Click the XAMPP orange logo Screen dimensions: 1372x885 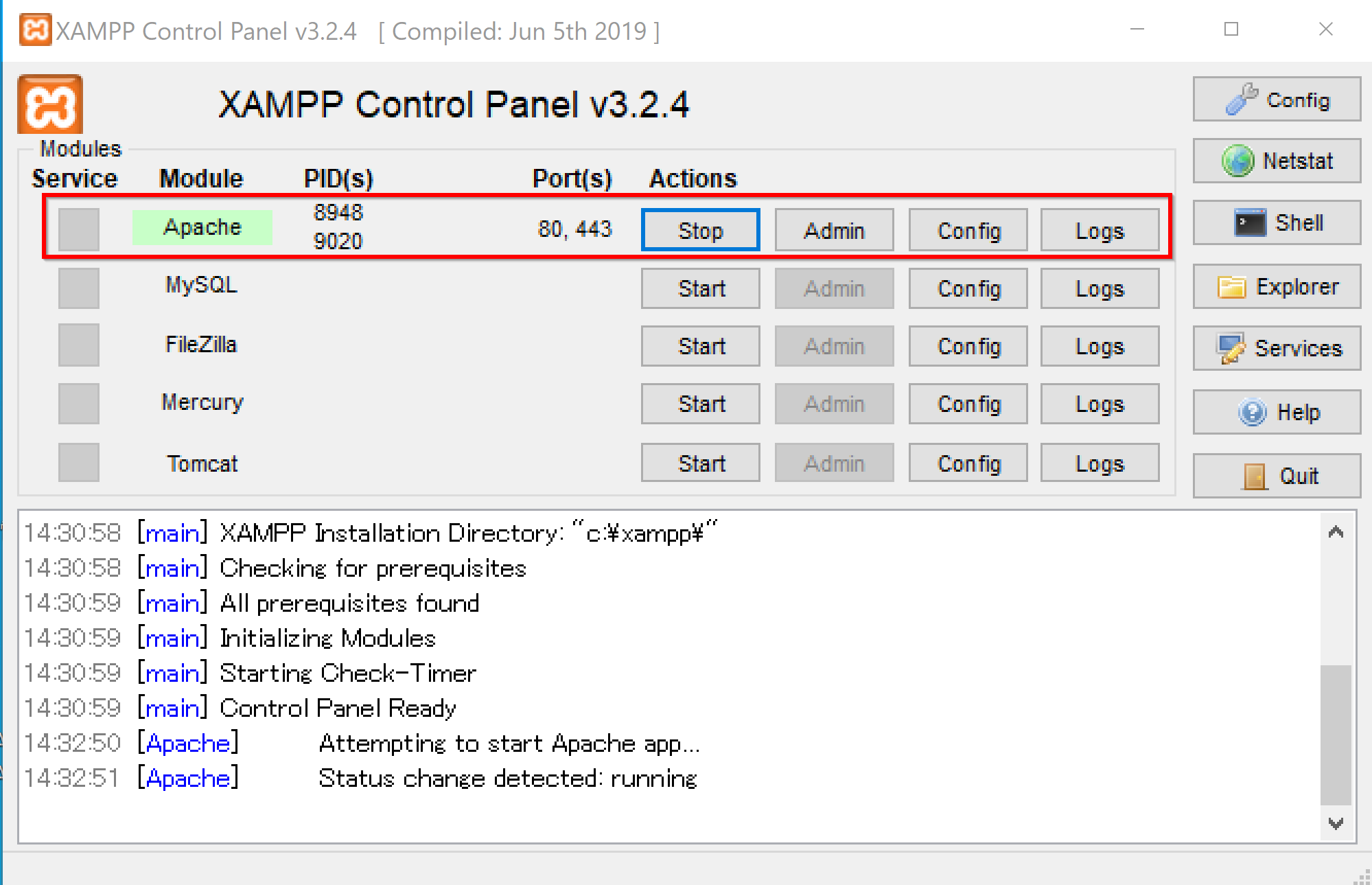click(50, 104)
